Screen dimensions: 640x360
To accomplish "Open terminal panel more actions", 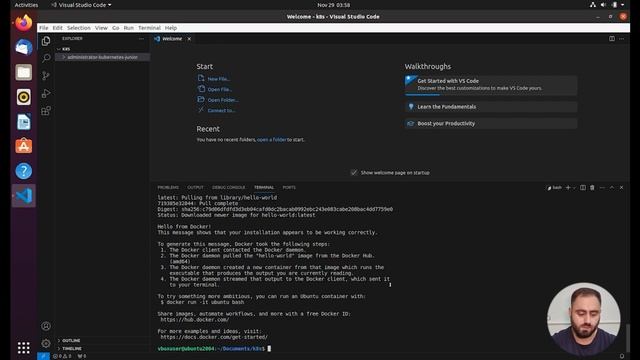I will (x=602, y=188).
